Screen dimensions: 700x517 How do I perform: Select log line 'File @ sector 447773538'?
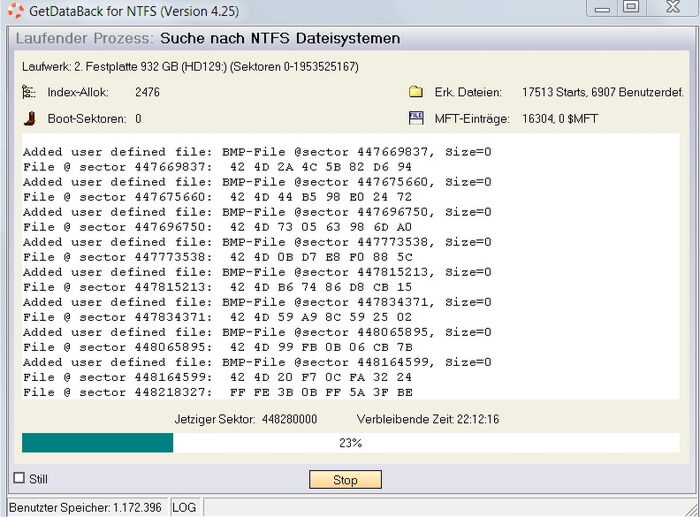(x=217, y=257)
